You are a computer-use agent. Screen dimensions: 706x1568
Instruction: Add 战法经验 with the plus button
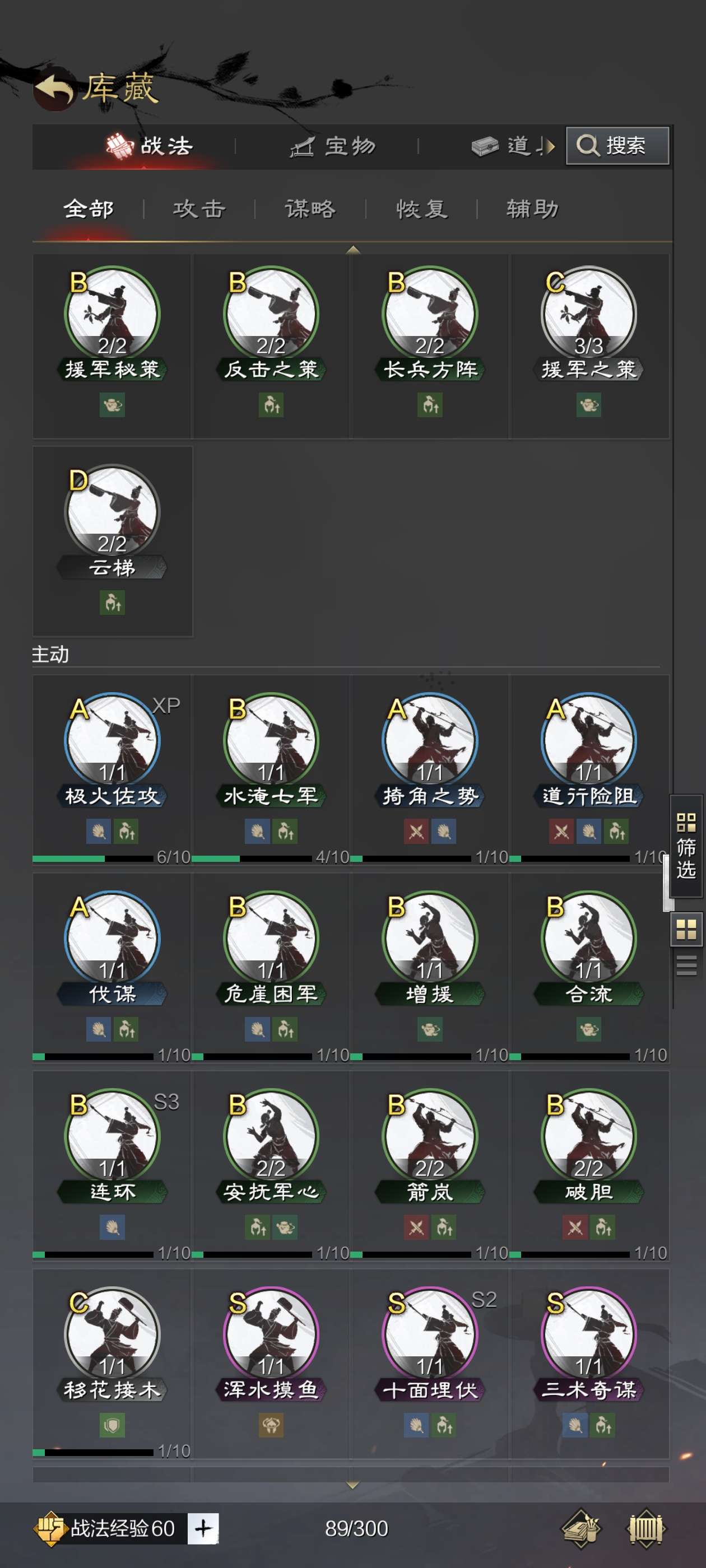[203, 1528]
